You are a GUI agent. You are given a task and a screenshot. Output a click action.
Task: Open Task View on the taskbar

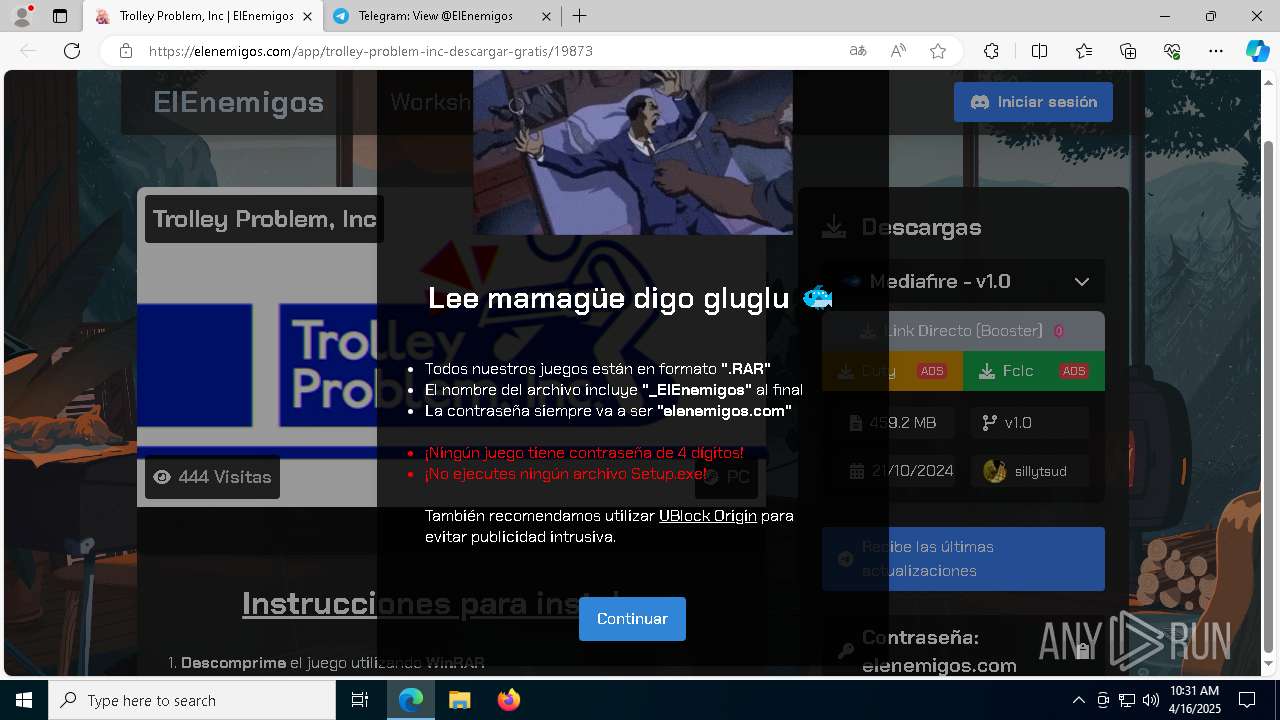pyautogui.click(x=360, y=700)
